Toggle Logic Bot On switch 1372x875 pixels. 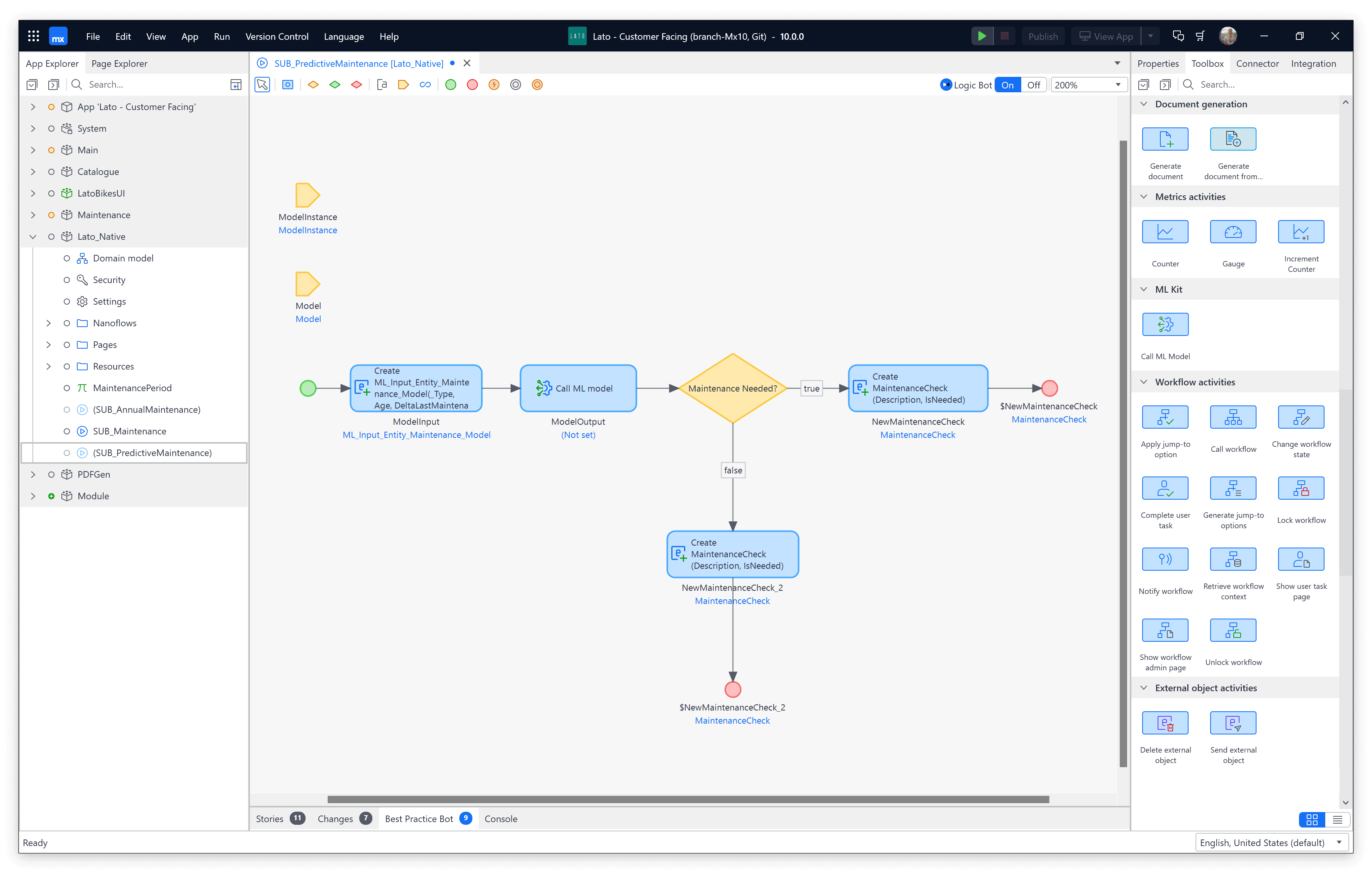coord(1009,84)
